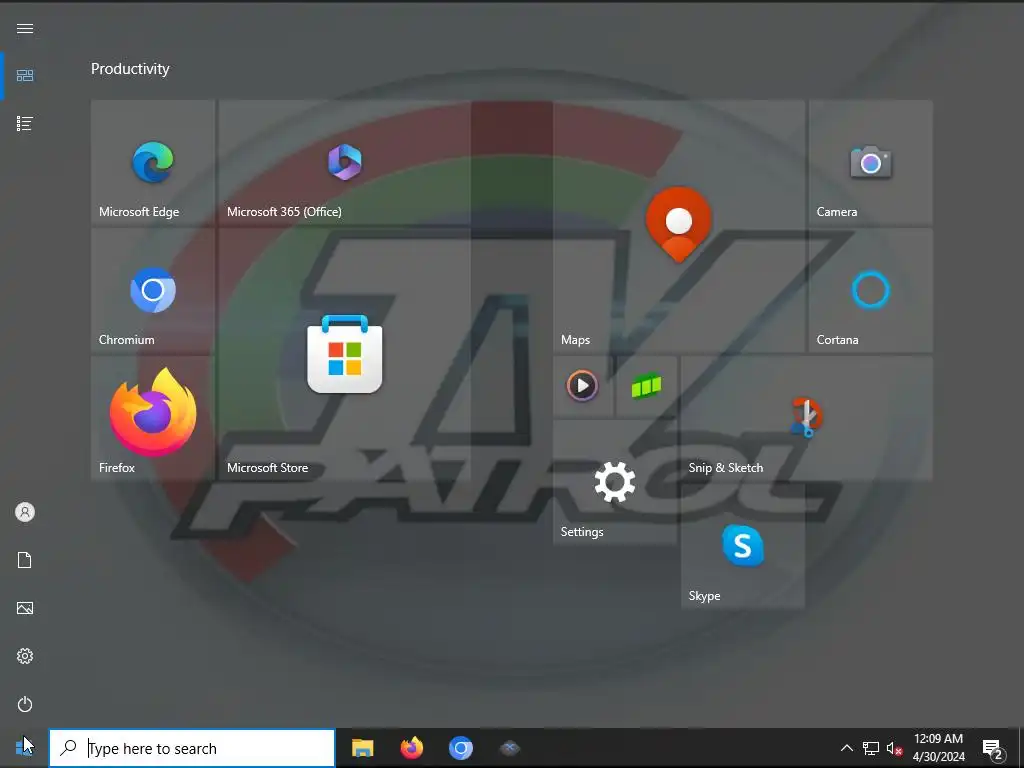Image resolution: width=1024 pixels, height=768 pixels.
Task: Open the Microsoft Edge tile
Action: pos(153,162)
